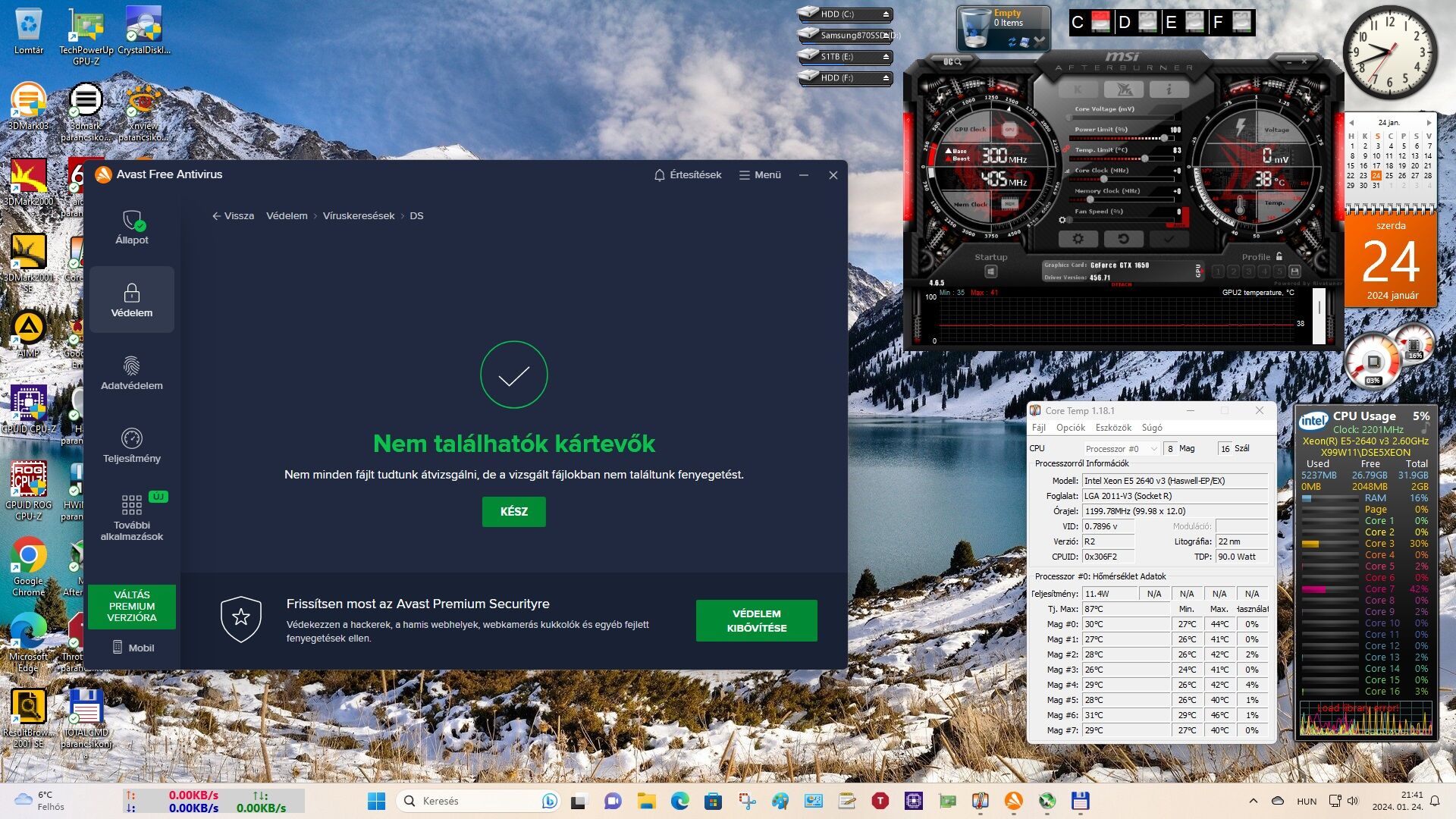This screenshot has width=1456, height=819.
Task: Toggle the Afterburner Profile lock
Action: [1279, 256]
